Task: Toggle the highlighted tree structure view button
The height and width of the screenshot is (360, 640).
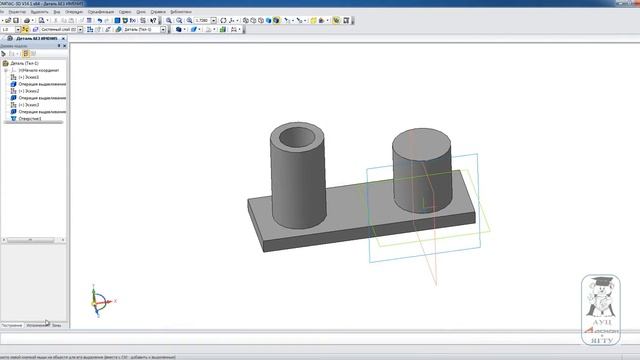Action: [25, 53]
